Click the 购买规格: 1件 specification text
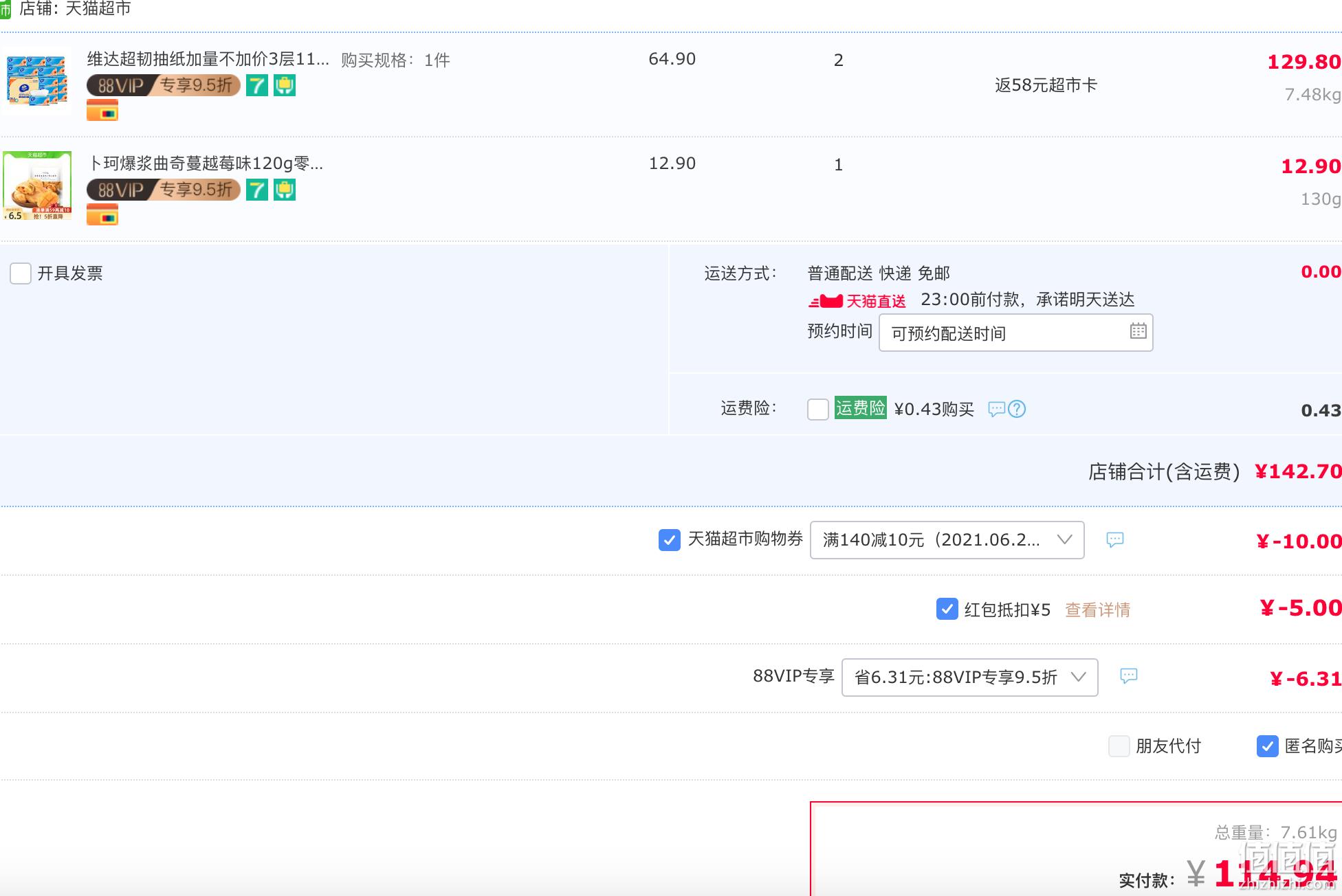1342x896 pixels. point(395,60)
